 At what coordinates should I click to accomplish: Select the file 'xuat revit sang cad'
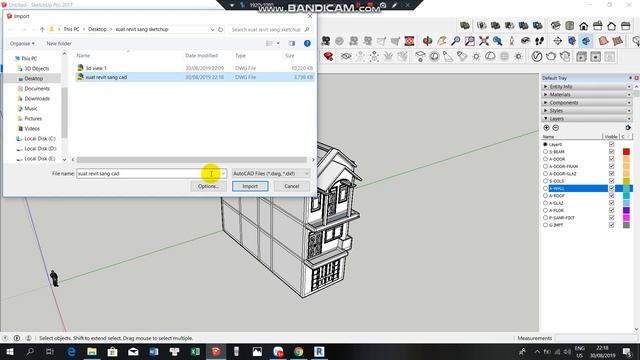pos(194,77)
